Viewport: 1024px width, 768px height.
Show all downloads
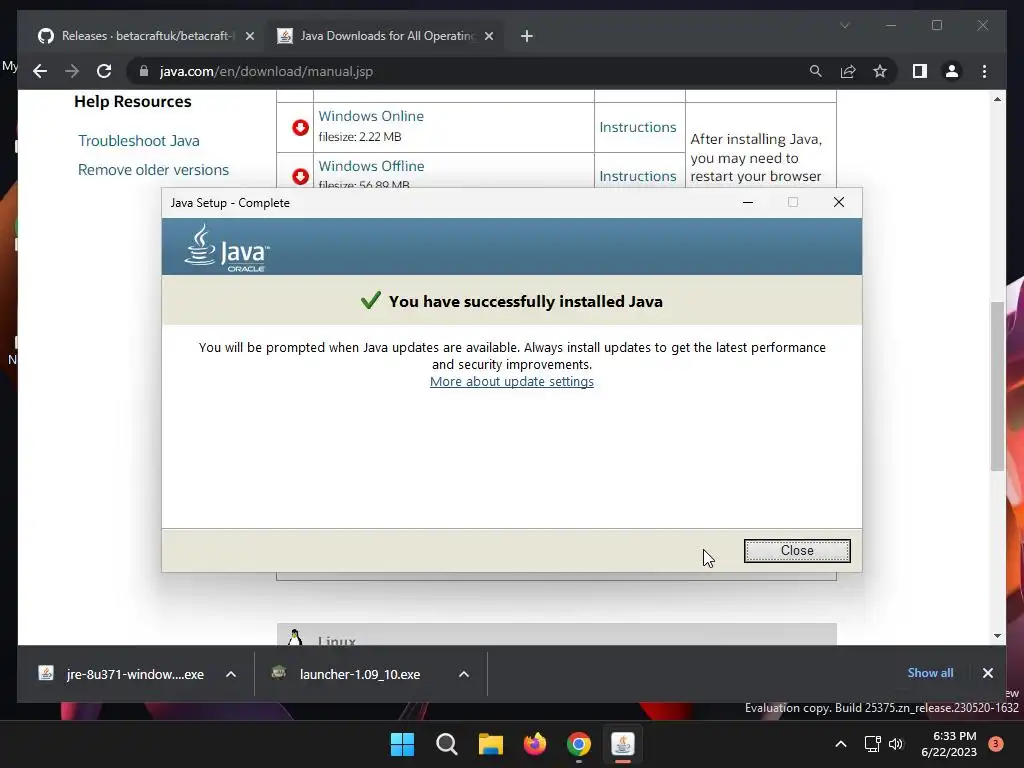(x=930, y=673)
